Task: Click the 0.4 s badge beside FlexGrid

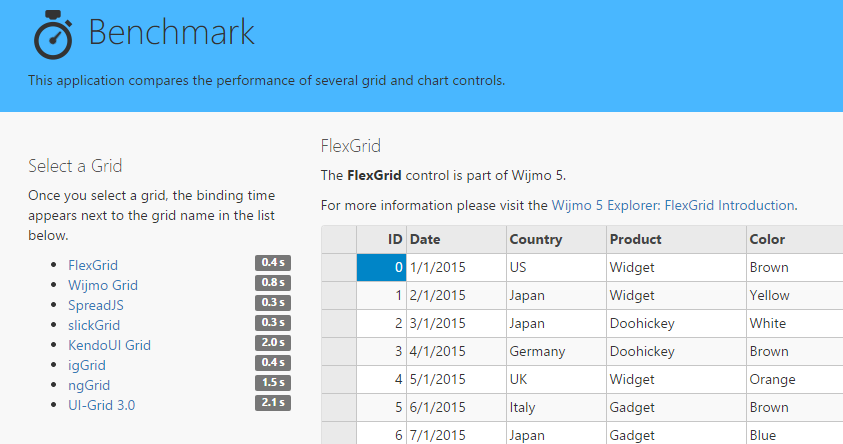Action: pyautogui.click(x=273, y=262)
